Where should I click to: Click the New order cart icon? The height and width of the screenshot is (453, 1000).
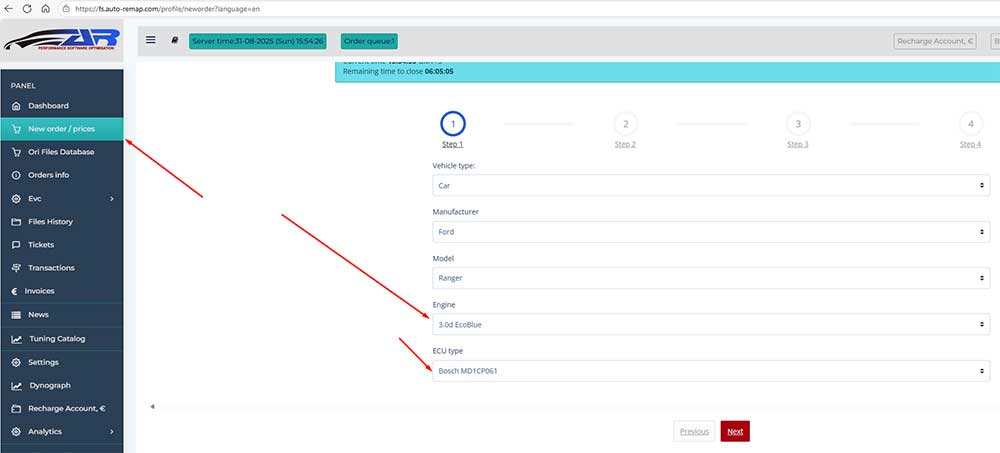click(17, 129)
